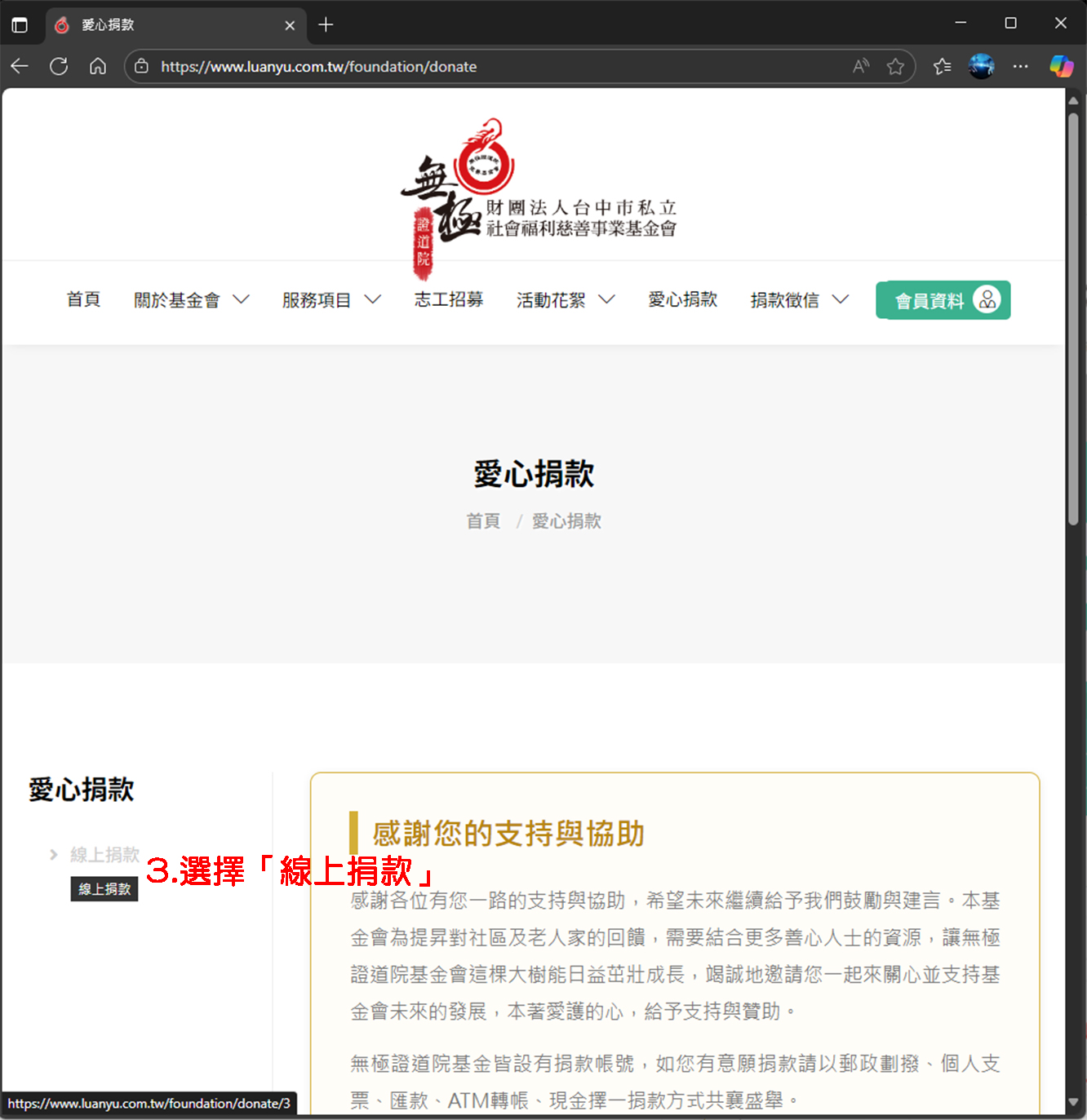Open the browser home page

(x=98, y=66)
